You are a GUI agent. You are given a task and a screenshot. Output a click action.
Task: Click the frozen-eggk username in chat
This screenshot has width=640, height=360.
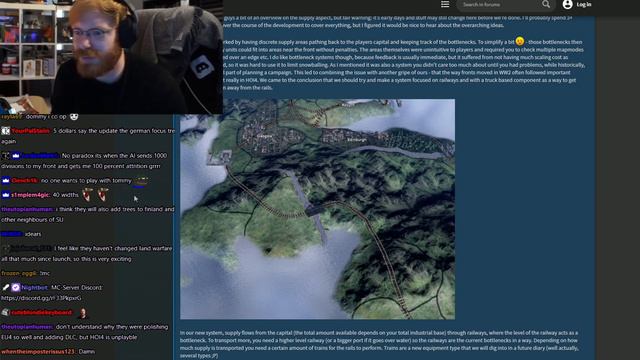pyautogui.click(x=19, y=273)
